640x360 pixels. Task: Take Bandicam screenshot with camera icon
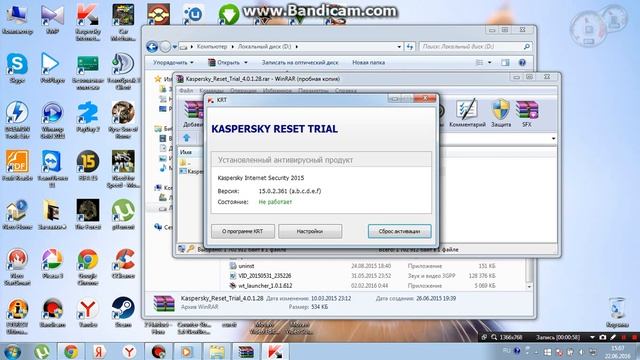click(603, 337)
